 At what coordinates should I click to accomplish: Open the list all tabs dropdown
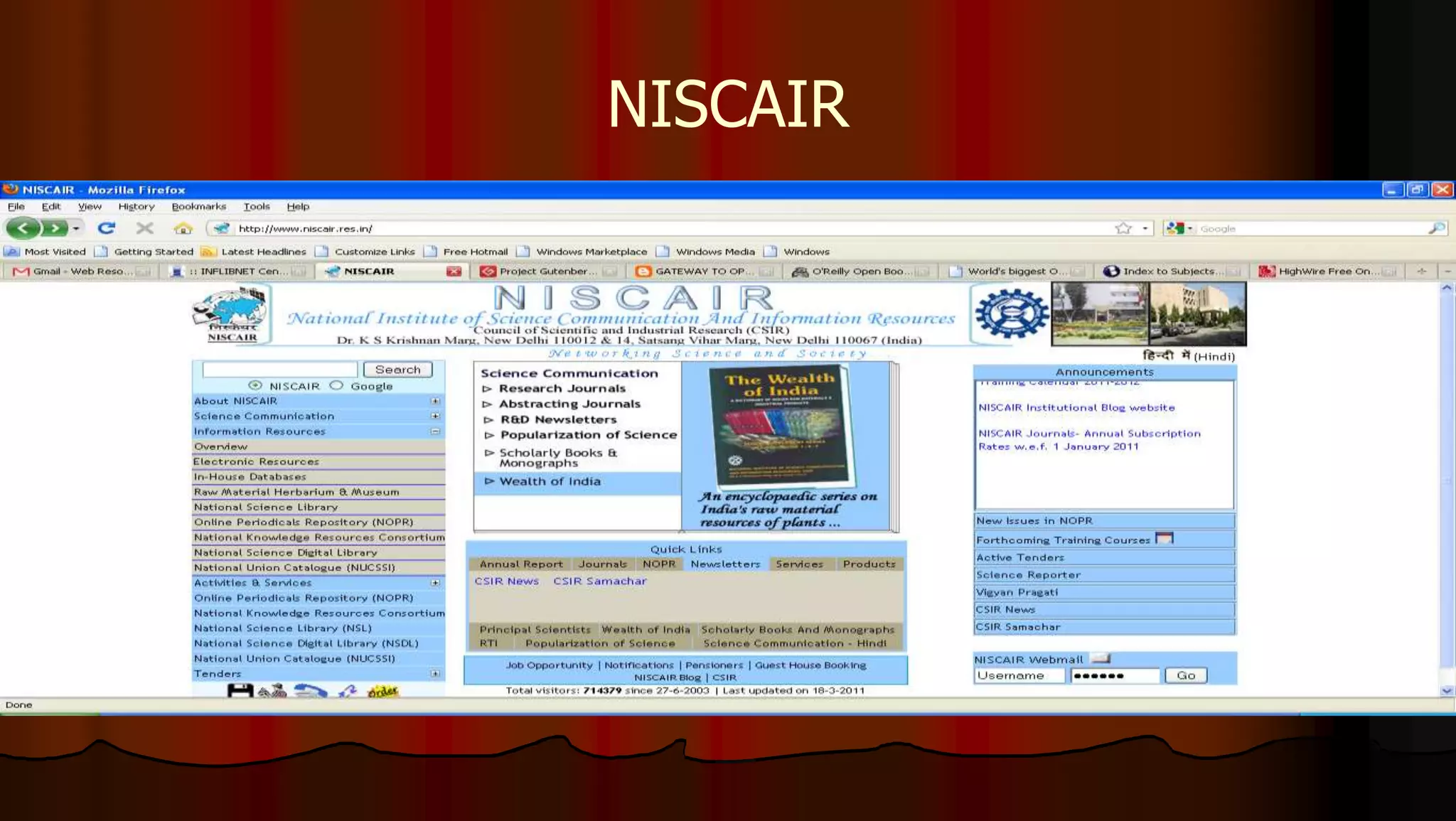(x=1447, y=271)
